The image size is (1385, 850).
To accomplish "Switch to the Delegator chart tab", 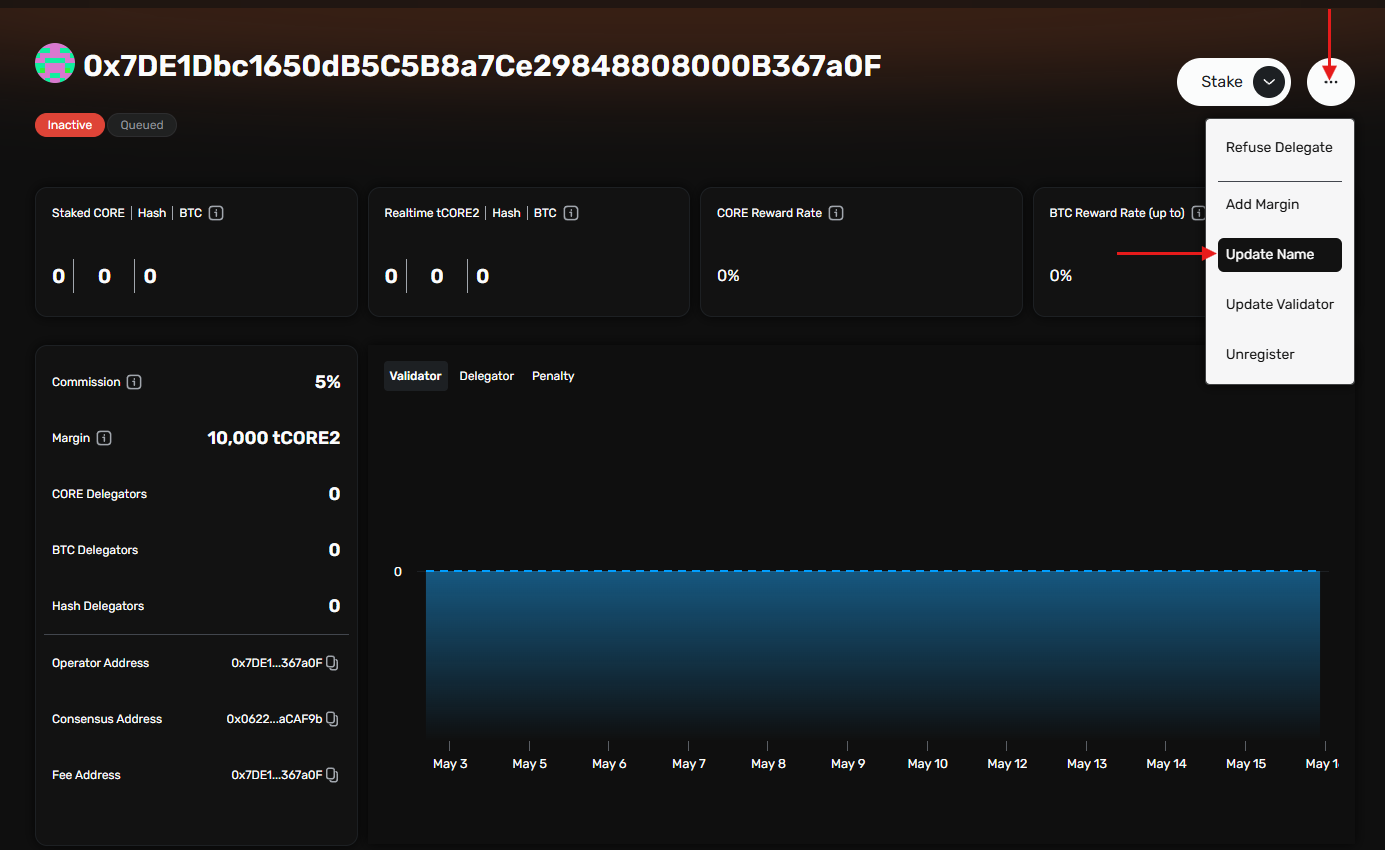I will click(x=486, y=376).
